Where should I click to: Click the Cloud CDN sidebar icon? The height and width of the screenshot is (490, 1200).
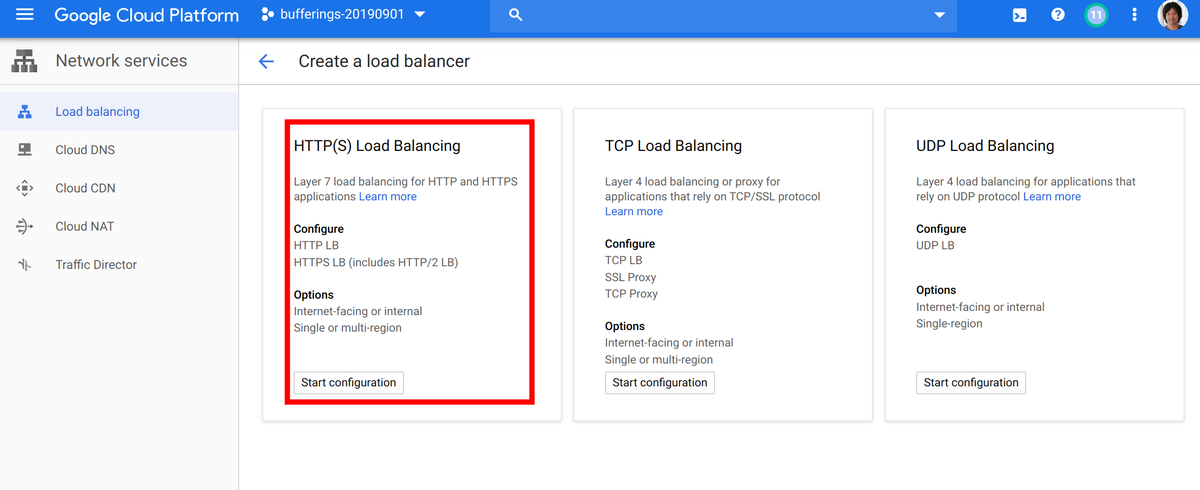click(x=25, y=188)
